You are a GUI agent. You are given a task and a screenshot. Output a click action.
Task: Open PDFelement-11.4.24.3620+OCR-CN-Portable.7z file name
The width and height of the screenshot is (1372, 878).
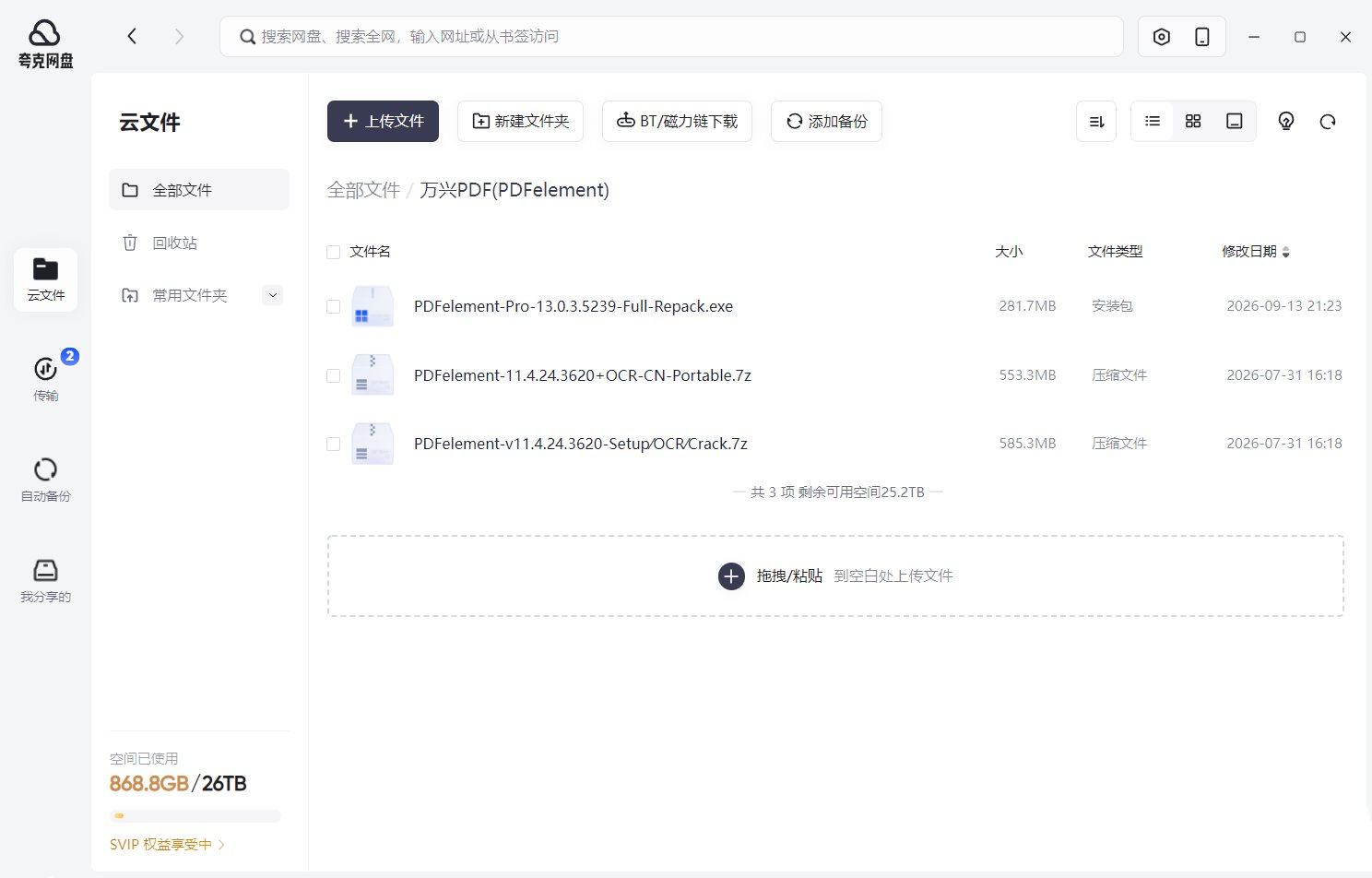point(583,375)
